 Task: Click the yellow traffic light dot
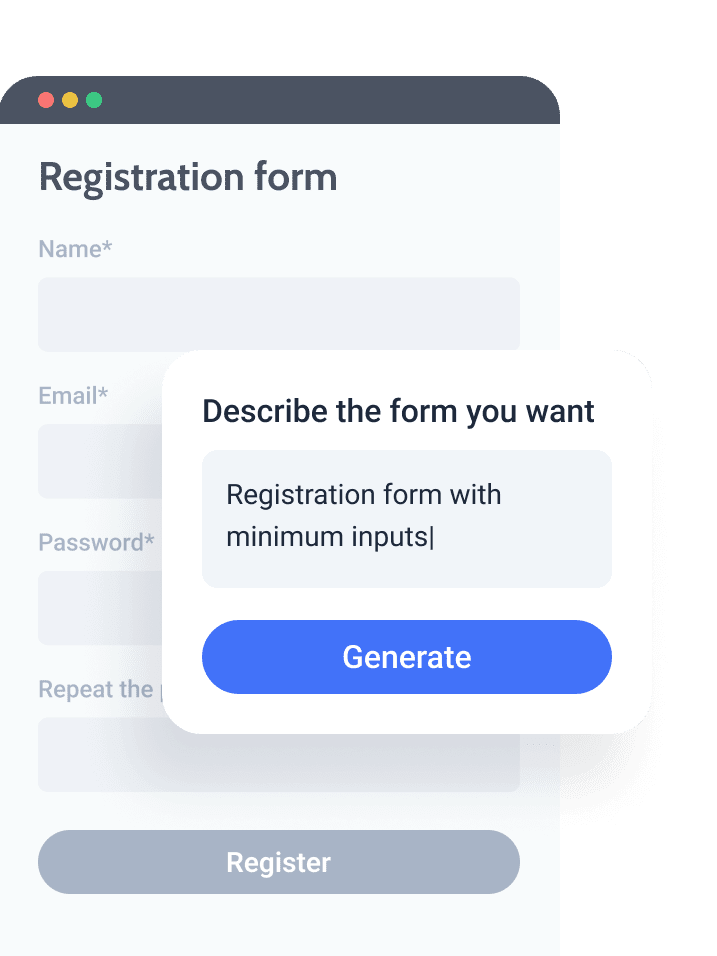pos(69,100)
